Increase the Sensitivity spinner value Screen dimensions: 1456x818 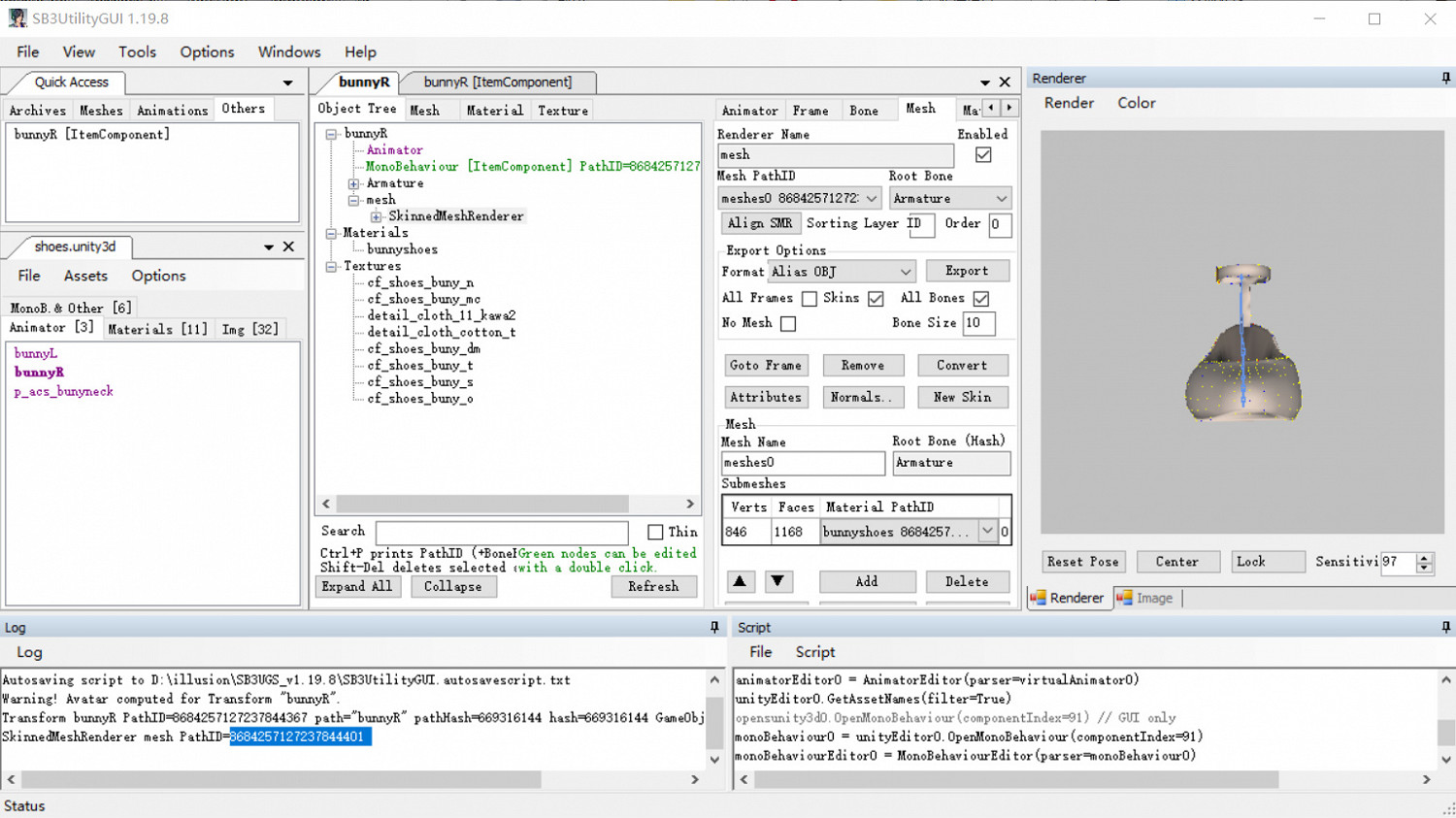(x=1424, y=557)
